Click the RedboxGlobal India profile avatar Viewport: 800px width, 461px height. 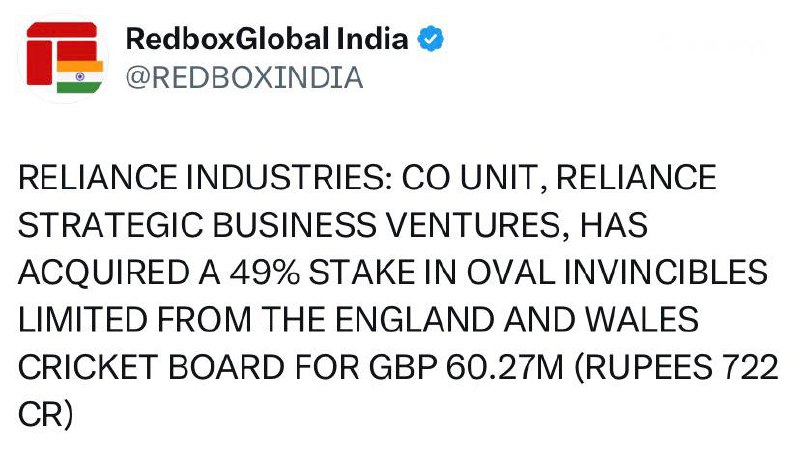[x=64, y=57]
